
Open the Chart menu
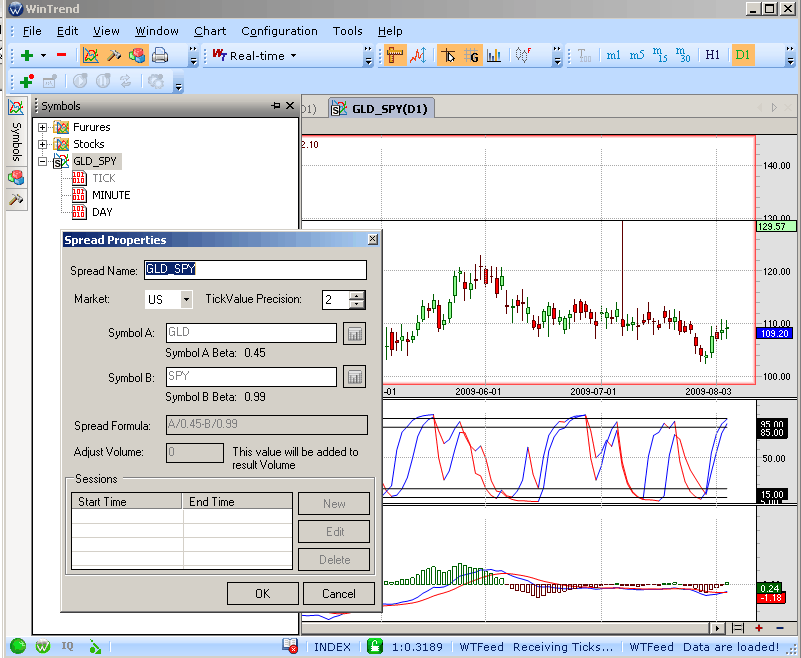(x=210, y=31)
